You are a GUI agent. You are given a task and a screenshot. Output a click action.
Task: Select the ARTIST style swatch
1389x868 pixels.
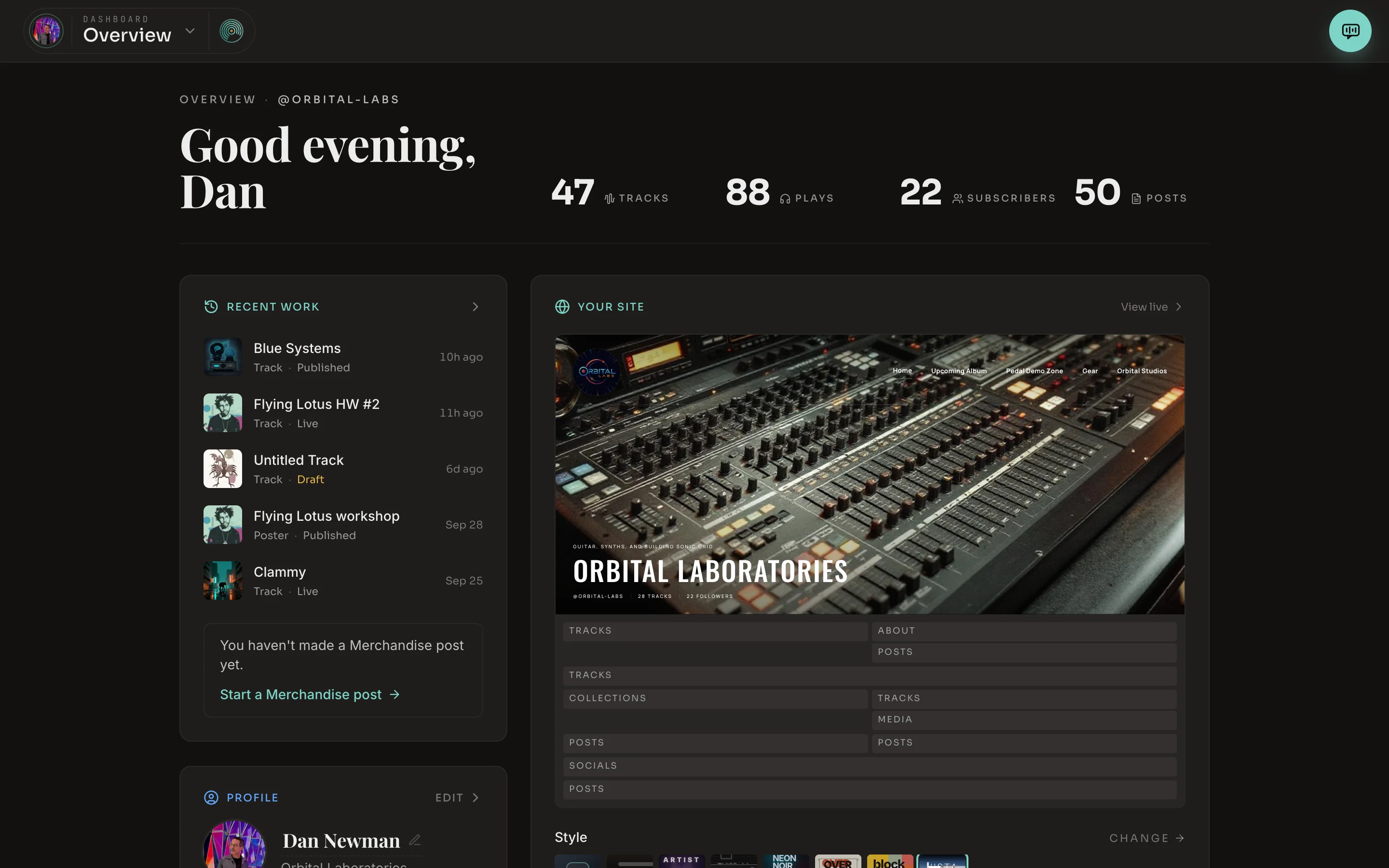click(x=681, y=861)
